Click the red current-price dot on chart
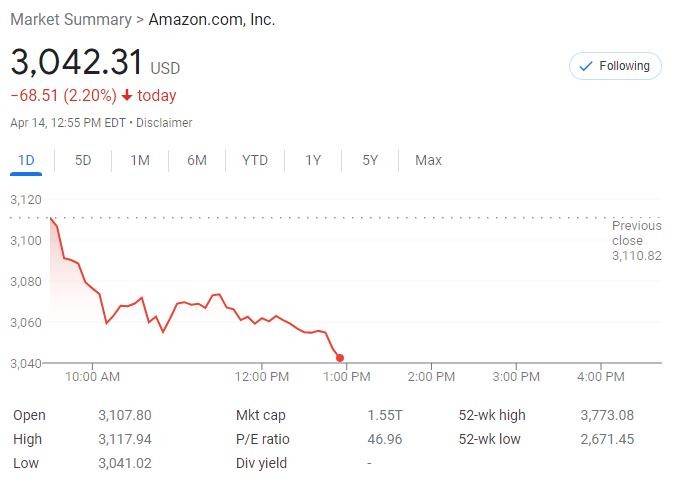695x488 pixels. click(x=340, y=358)
